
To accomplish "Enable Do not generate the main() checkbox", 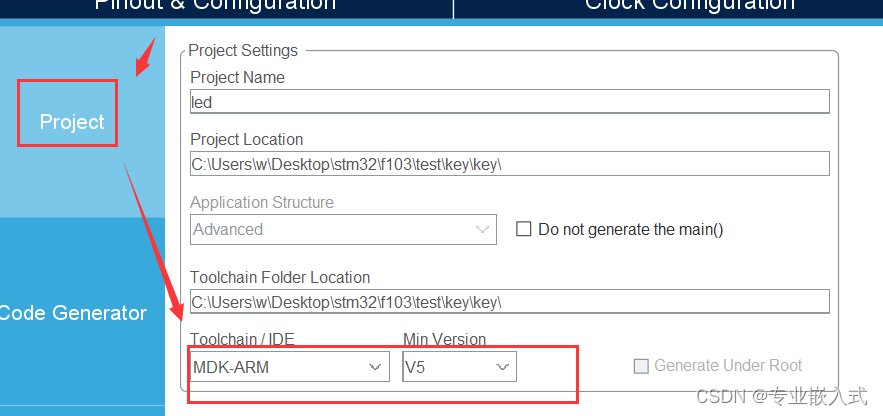I will [524, 229].
